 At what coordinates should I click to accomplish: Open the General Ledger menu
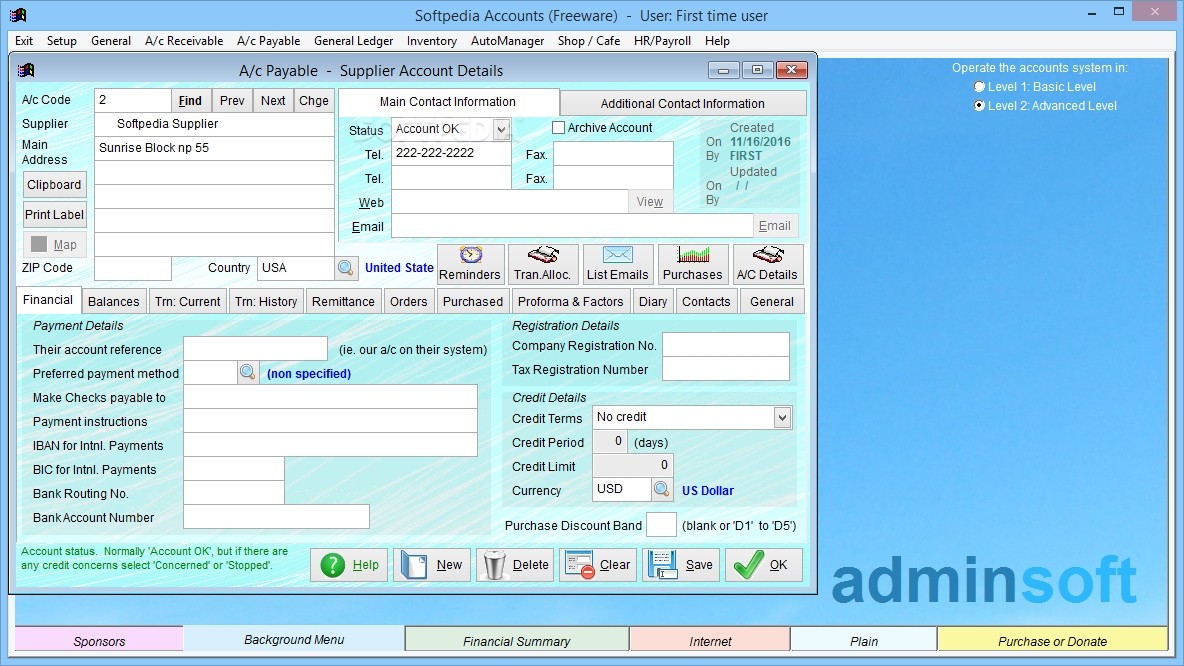coord(353,41)
